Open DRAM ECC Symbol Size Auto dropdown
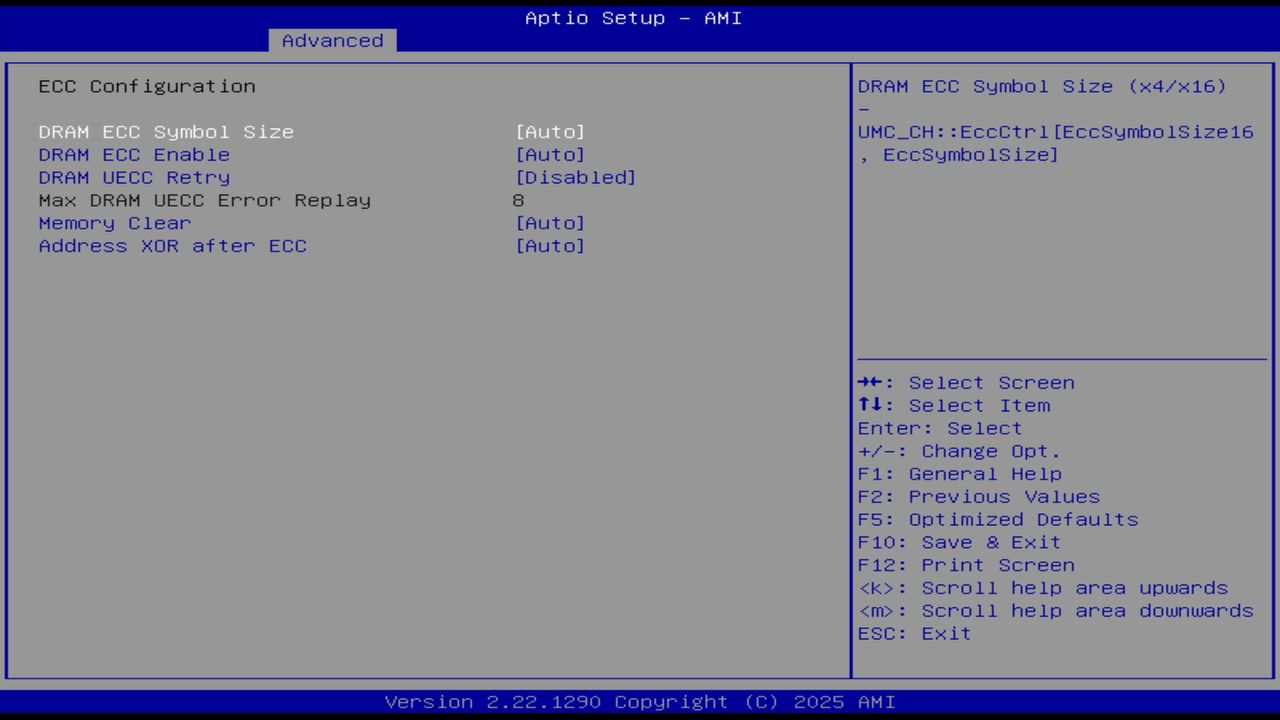Image resolution: width=1280 pixels, height=720 pixels. coord(550,132)
